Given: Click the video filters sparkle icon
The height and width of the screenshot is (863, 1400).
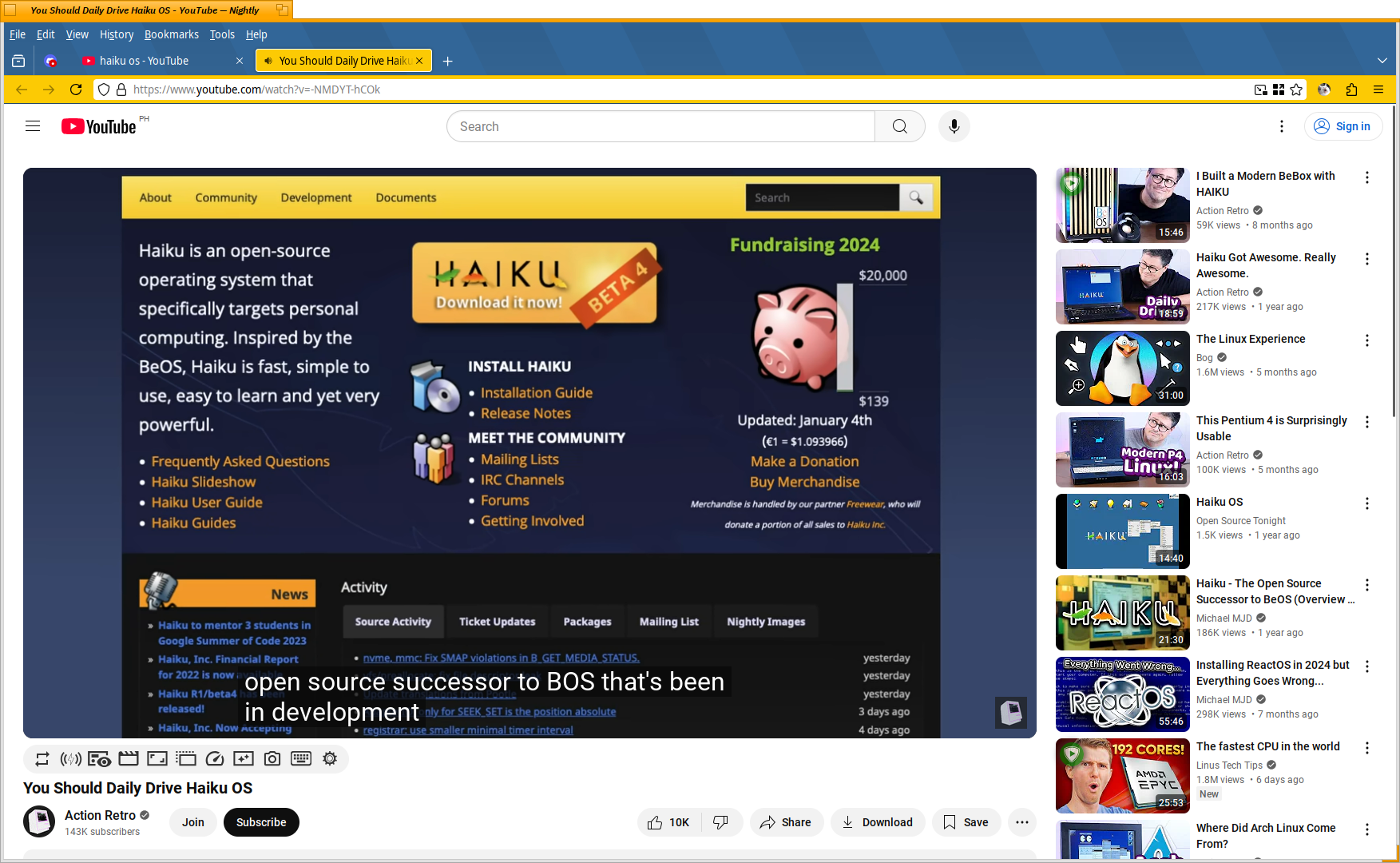Looking at the screenshot, I should (244, 758).
